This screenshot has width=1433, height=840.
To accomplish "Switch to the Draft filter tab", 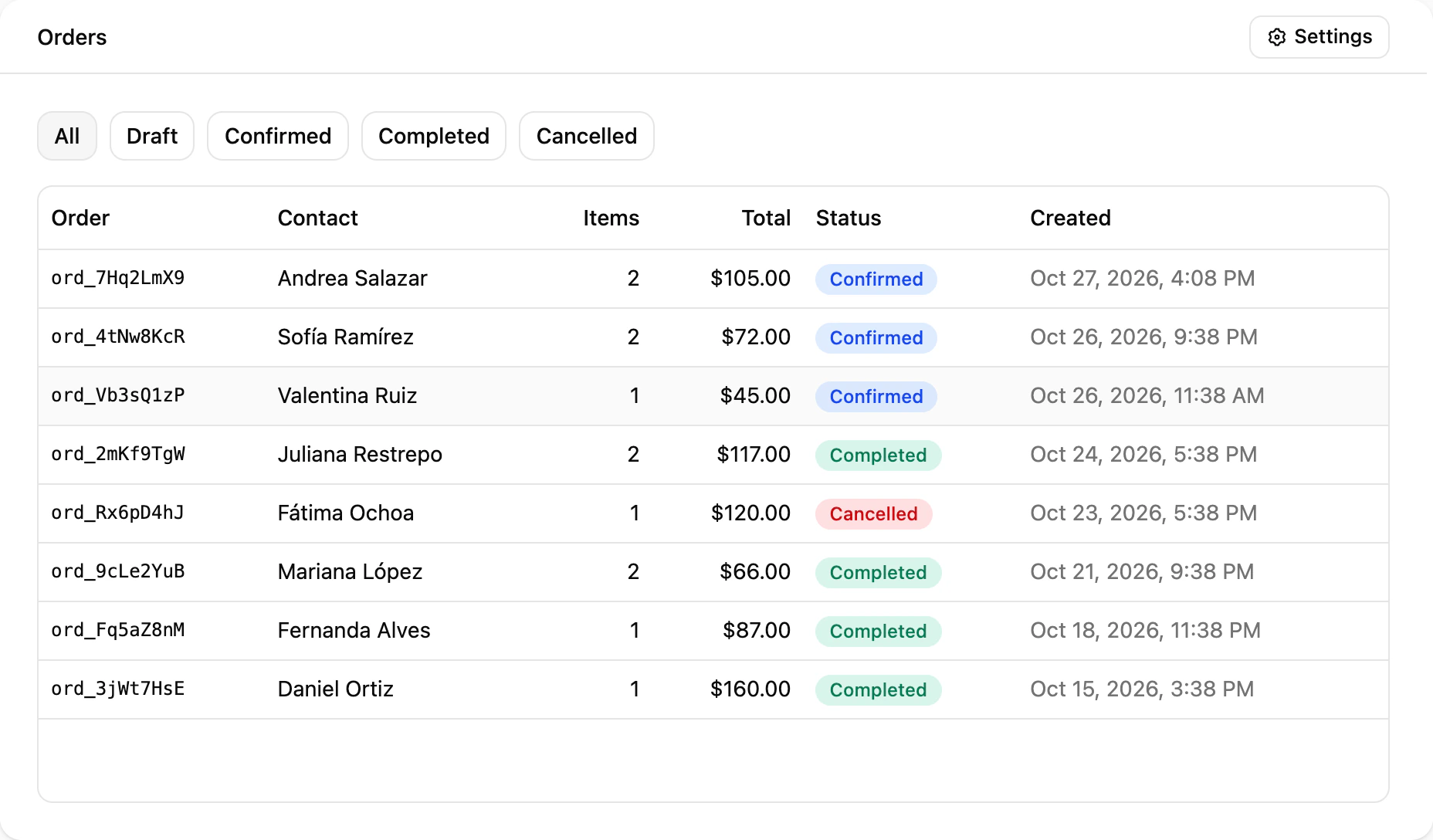I will point(152,136).
